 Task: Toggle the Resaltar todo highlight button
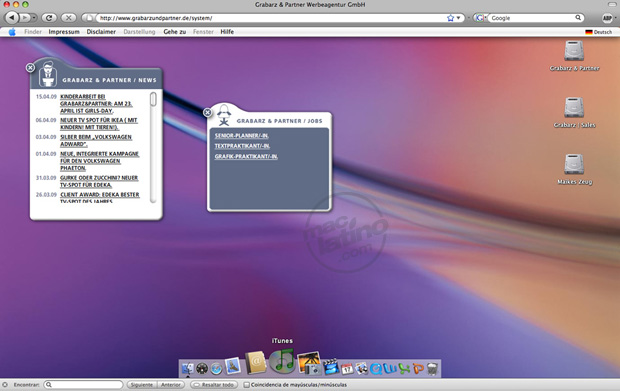click(x=214, y=384)
